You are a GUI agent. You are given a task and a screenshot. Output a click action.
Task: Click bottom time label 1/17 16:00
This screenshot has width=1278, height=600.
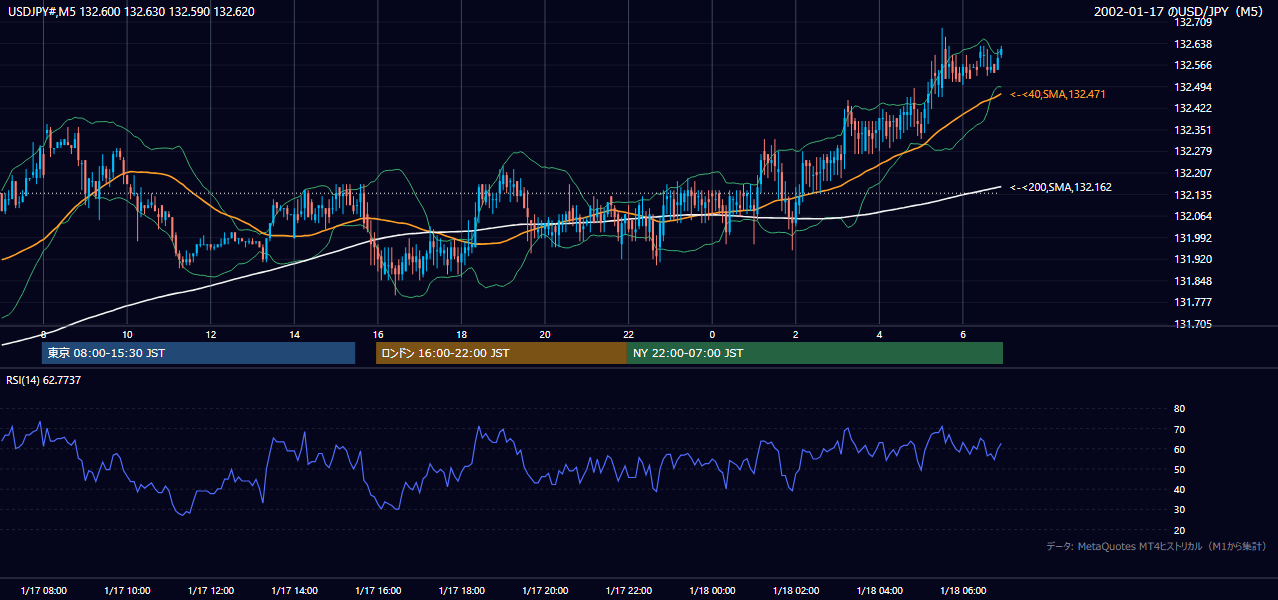(378, 591)
